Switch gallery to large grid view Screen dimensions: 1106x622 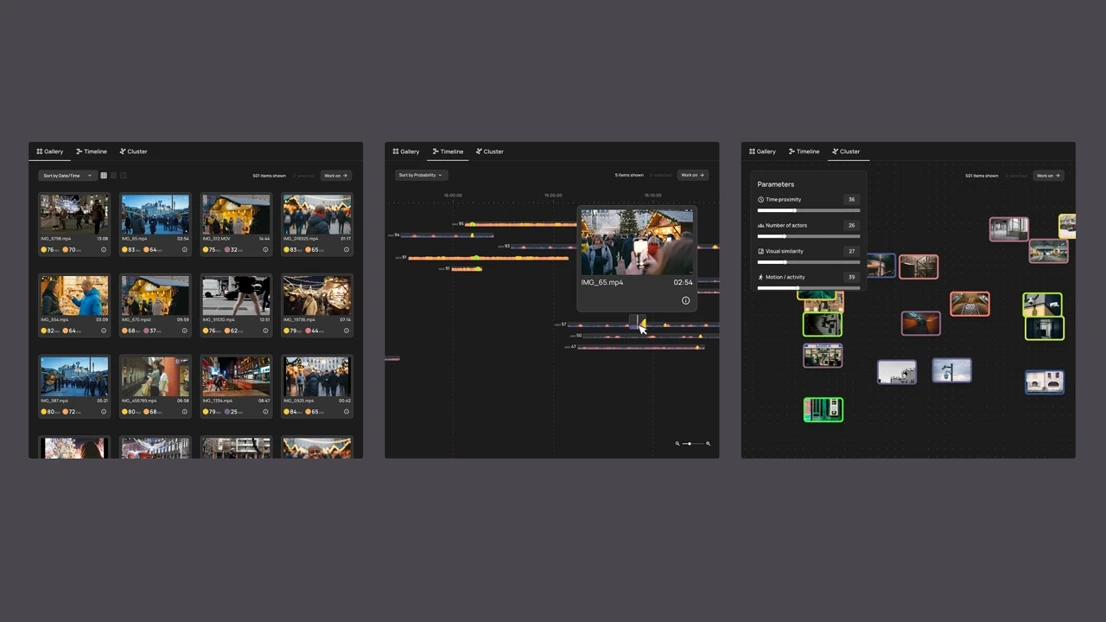click(x=104, y=176)
